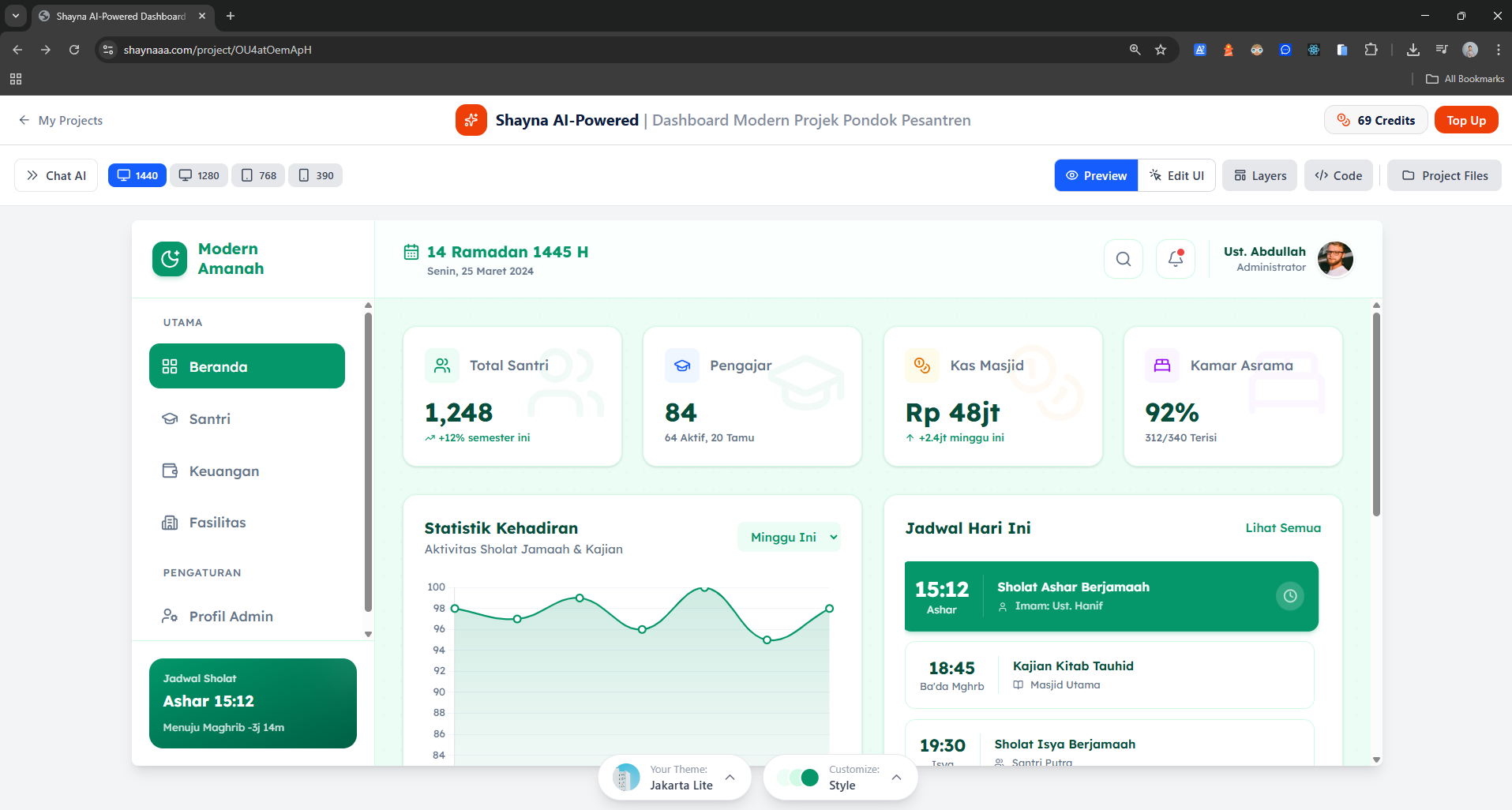The width and height of the screenshot is (1512, 810).
Task: Click the Shayna orange logo icon
Action: pyautogui.click(x=471, y=120)
